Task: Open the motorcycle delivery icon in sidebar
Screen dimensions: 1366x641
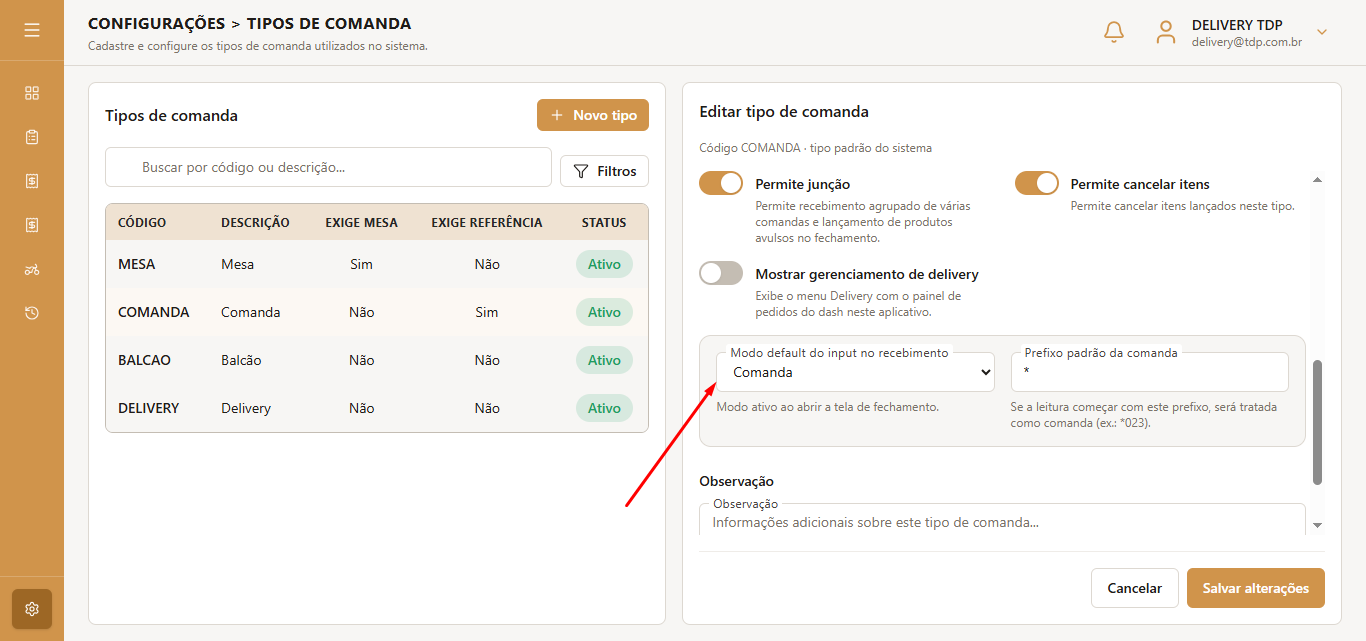Action: [x=32, y=269]
